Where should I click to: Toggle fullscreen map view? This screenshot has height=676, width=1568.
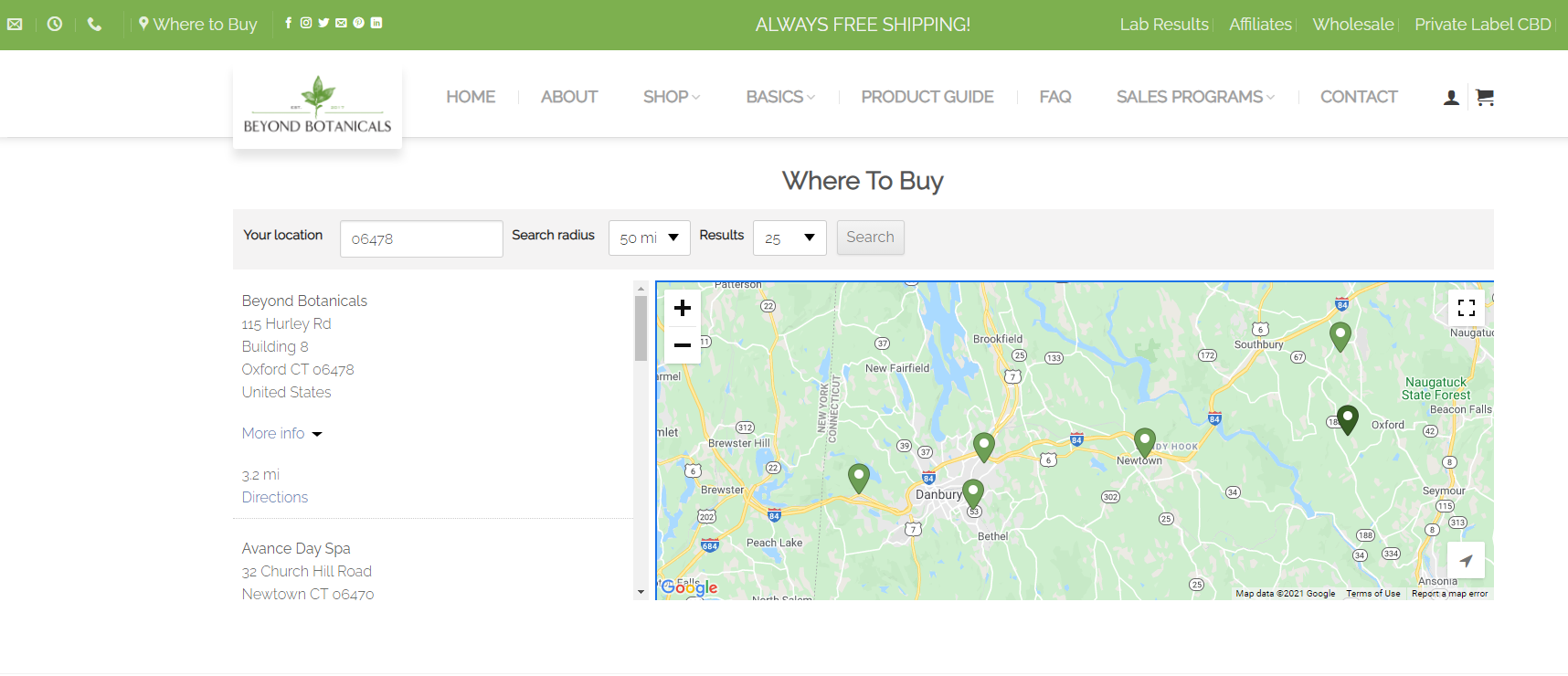[x=1467, y=308]
